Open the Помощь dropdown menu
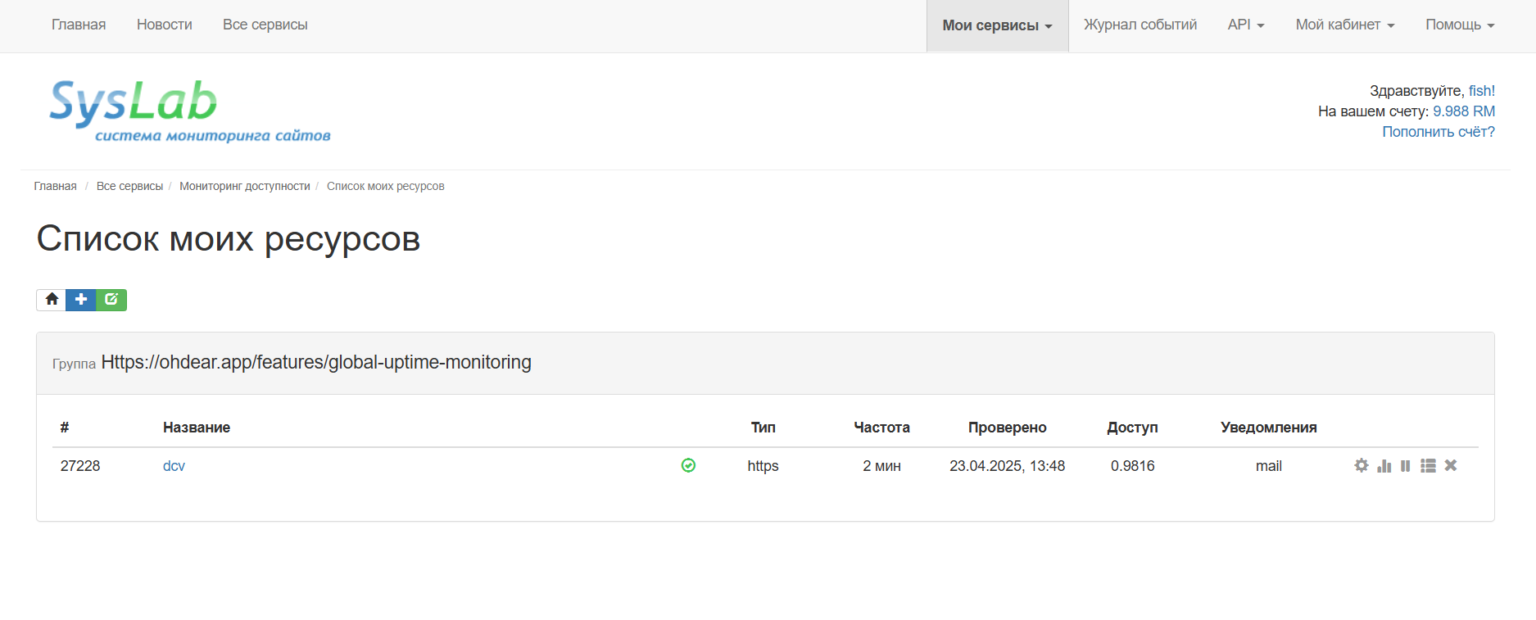 1459,25
